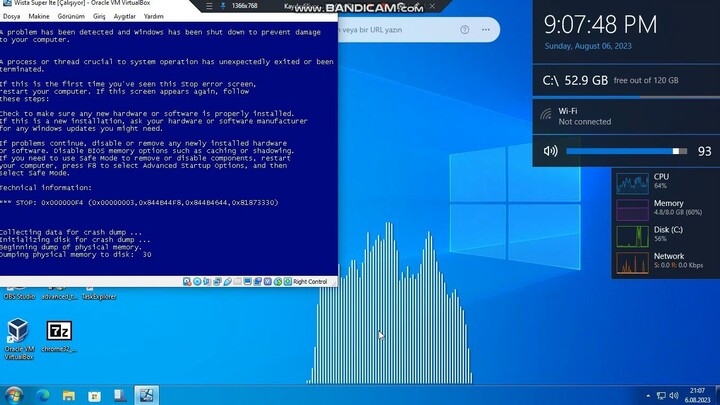Click the USB devices icon in VM status bar

pos(228,281)
